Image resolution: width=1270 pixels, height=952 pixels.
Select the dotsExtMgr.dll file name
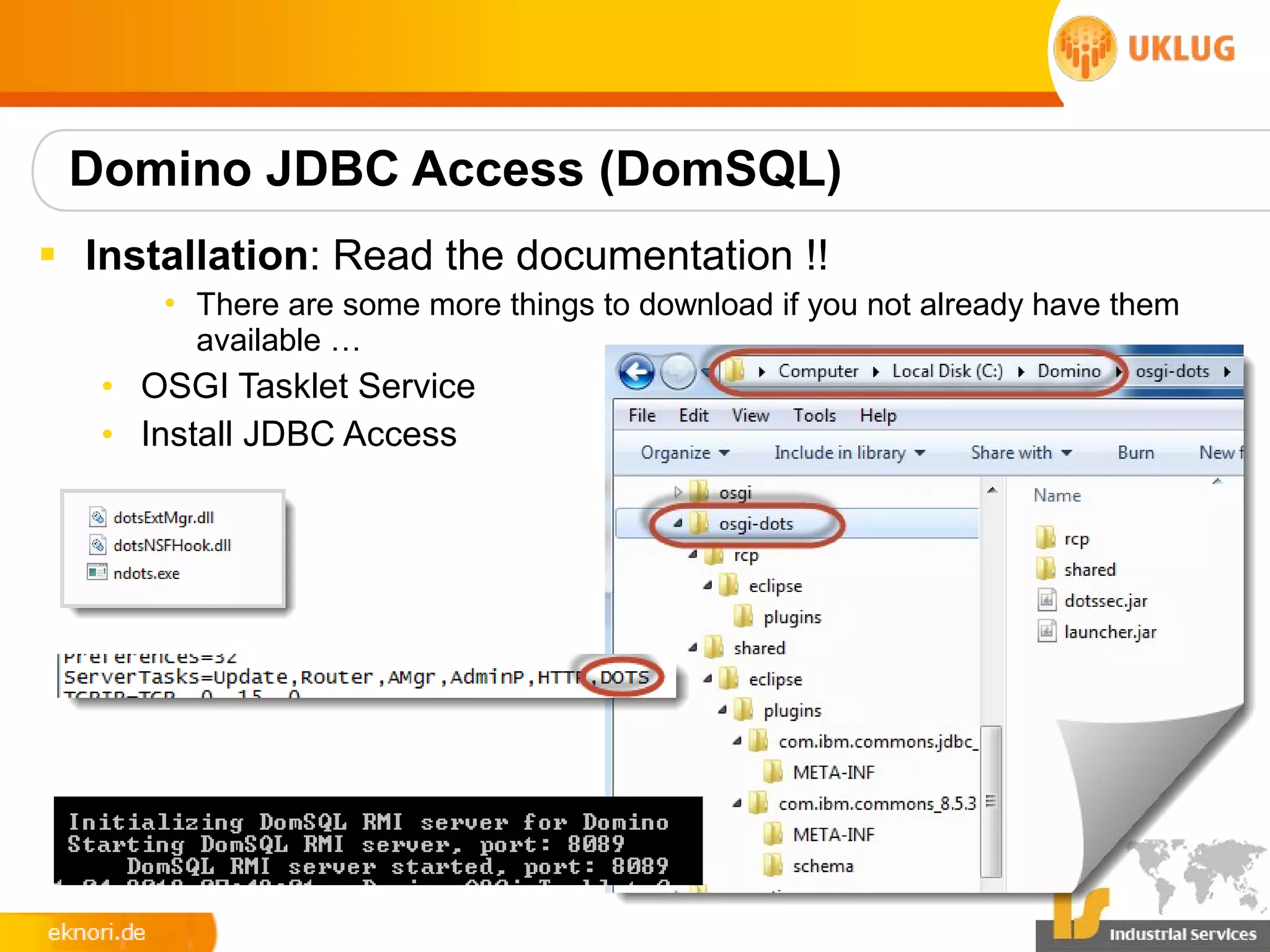[x=164, y=518]
